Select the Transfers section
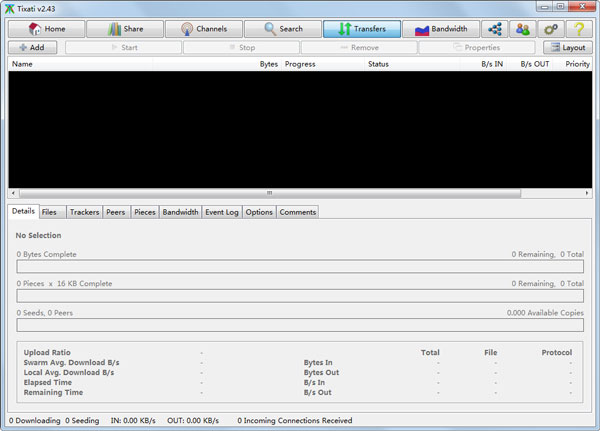This screenshot has height=431, width=600. pos(362,29)
